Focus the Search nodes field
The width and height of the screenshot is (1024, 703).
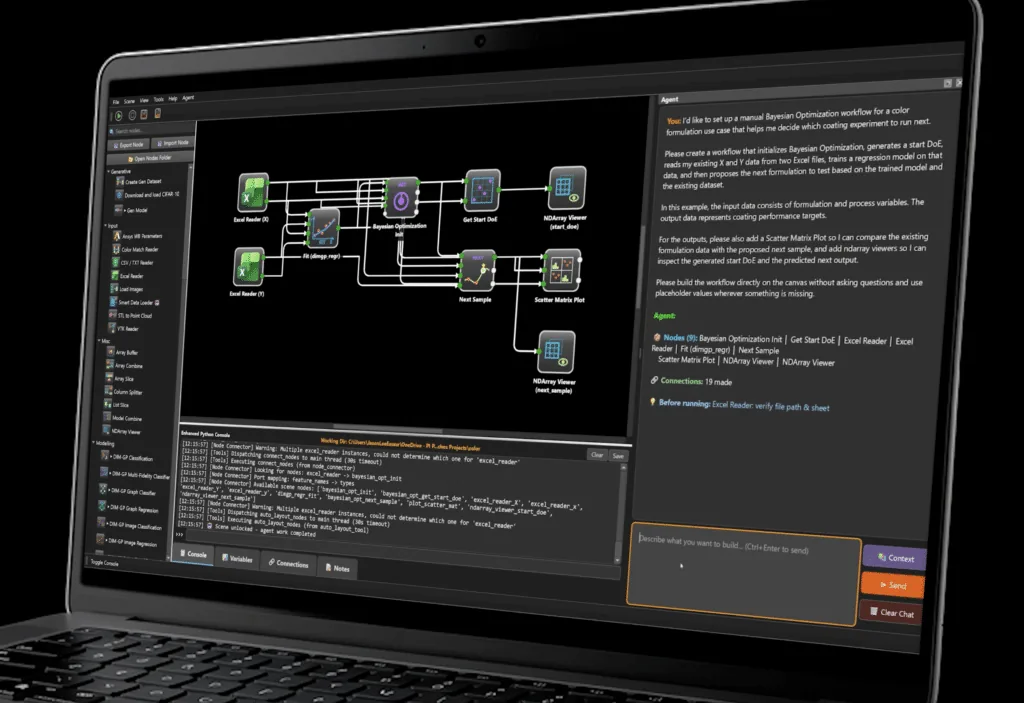tap(152, 131)
